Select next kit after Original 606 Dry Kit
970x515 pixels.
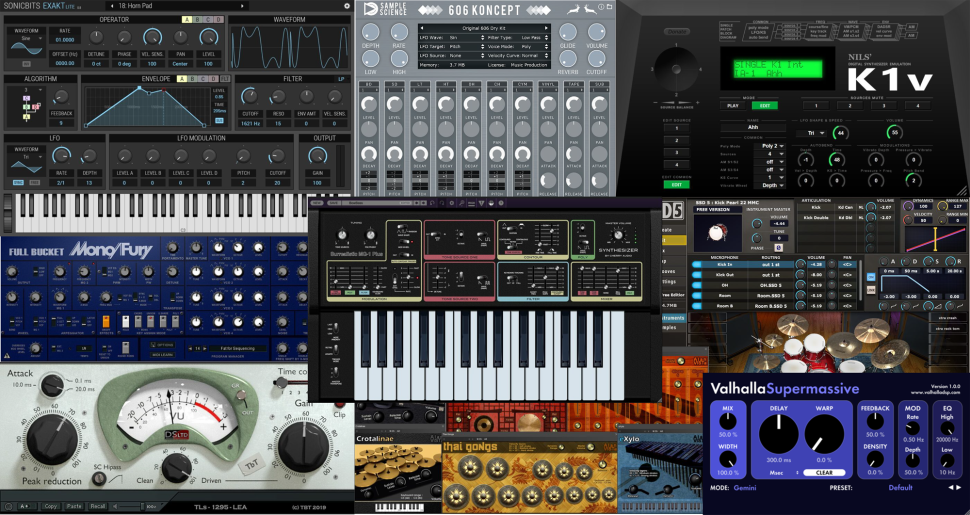coord(546,28)
